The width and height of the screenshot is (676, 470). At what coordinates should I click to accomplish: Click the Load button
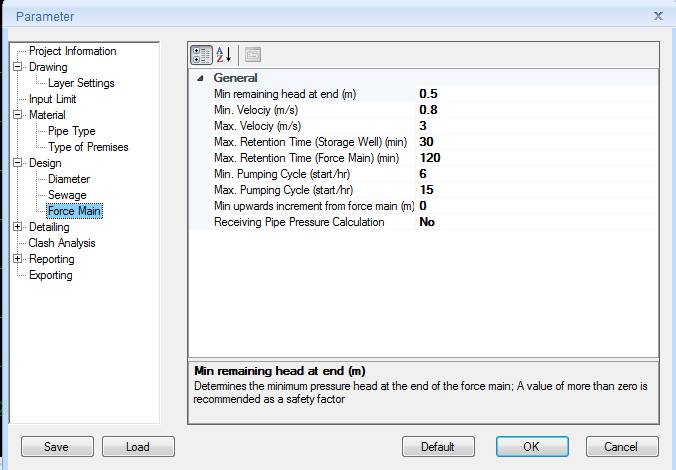tap(138, 446)
